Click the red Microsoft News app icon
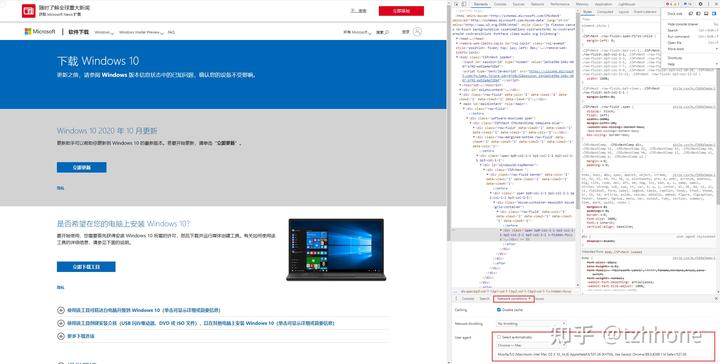Viewport: 720px width, 364px height. coord(28,11)
